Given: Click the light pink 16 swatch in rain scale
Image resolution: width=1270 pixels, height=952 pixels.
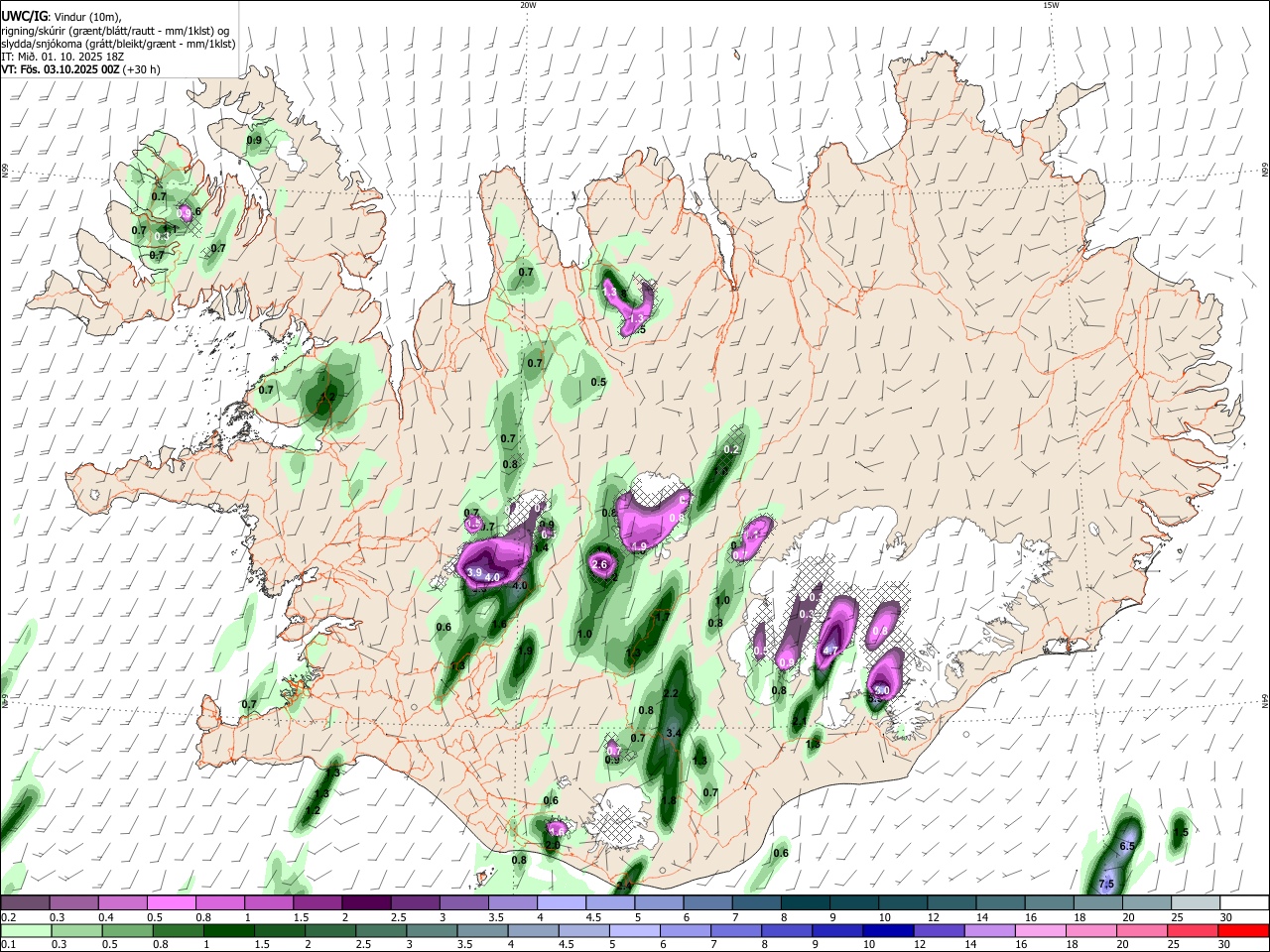Looking at the screenshot, I should click(x=1039, y=930).
